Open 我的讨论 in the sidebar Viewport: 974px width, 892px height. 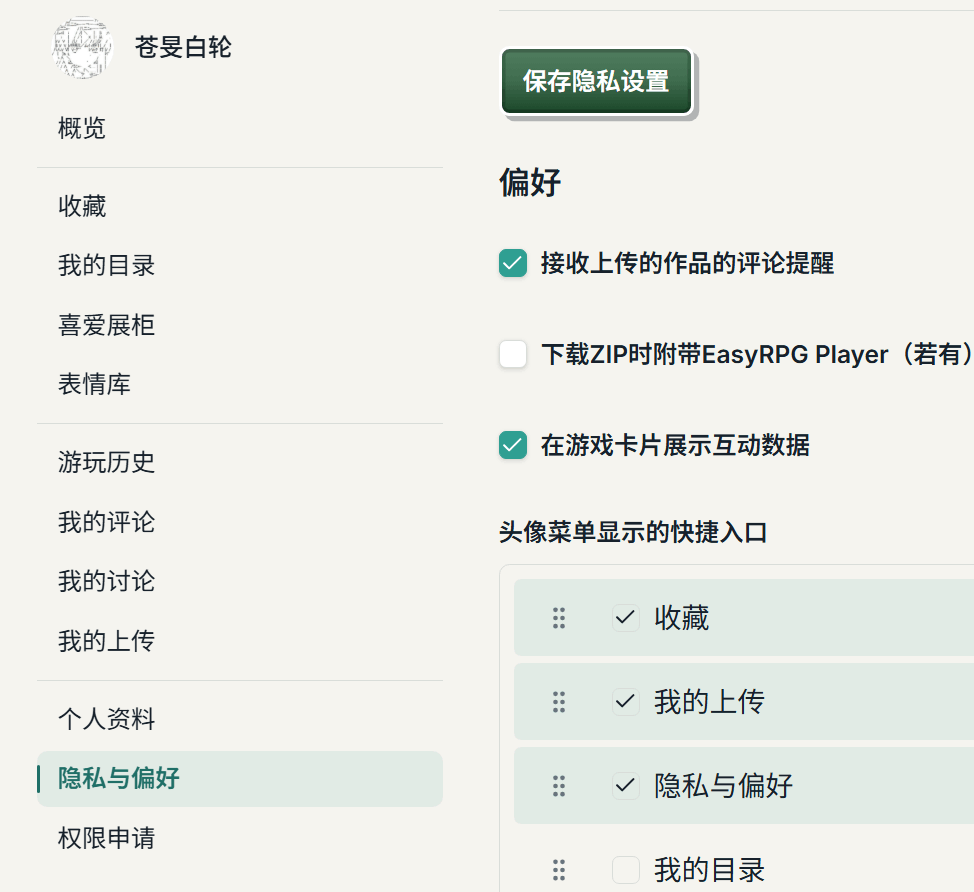point(106,581)
